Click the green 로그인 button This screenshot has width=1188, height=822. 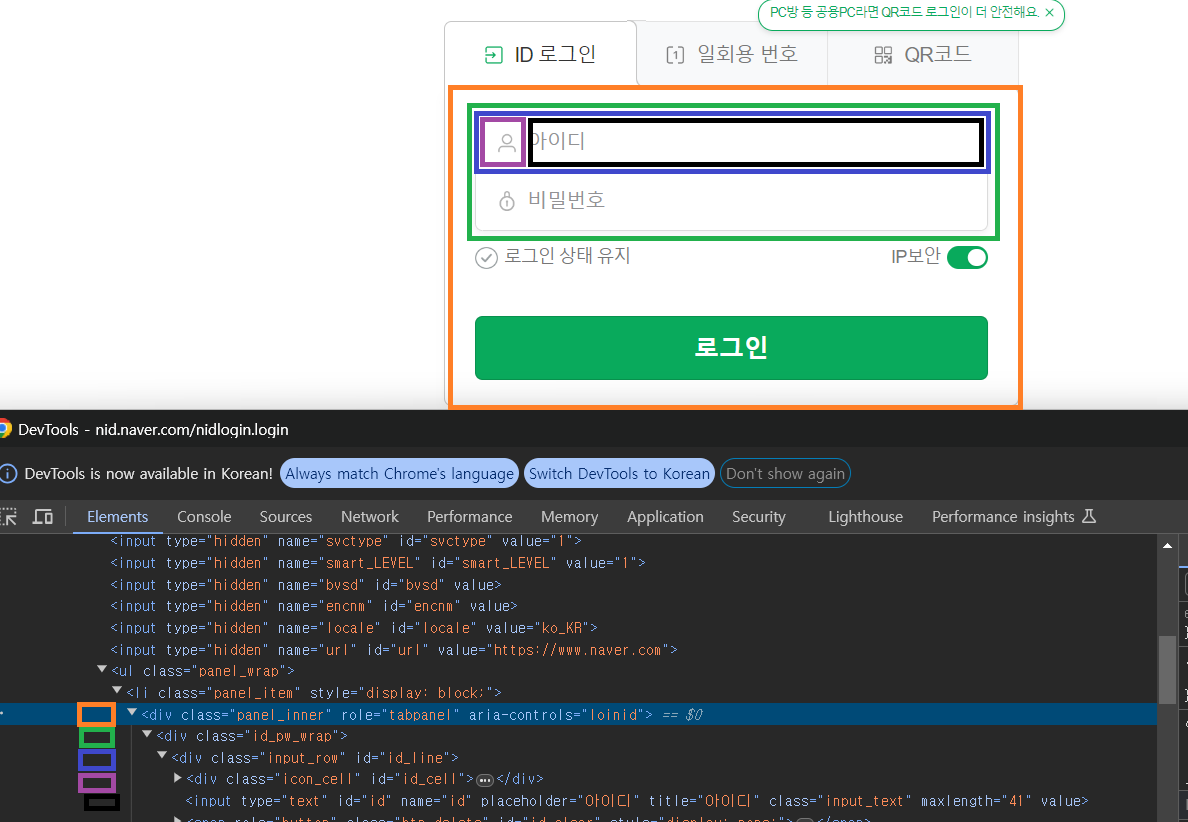pos(731,348)
